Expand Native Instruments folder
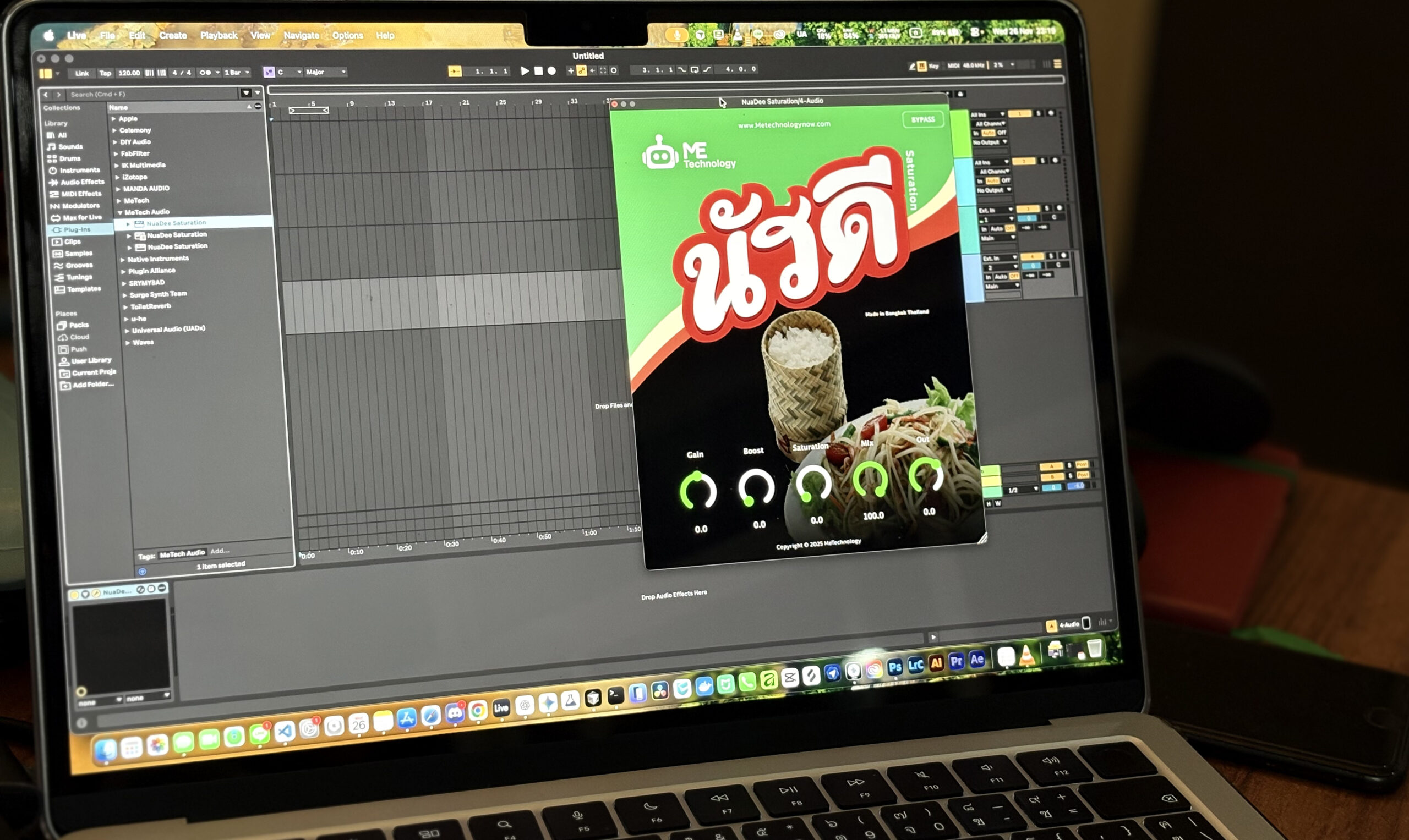This screenshot has height=840, width=1409. (x=123, y=260)
